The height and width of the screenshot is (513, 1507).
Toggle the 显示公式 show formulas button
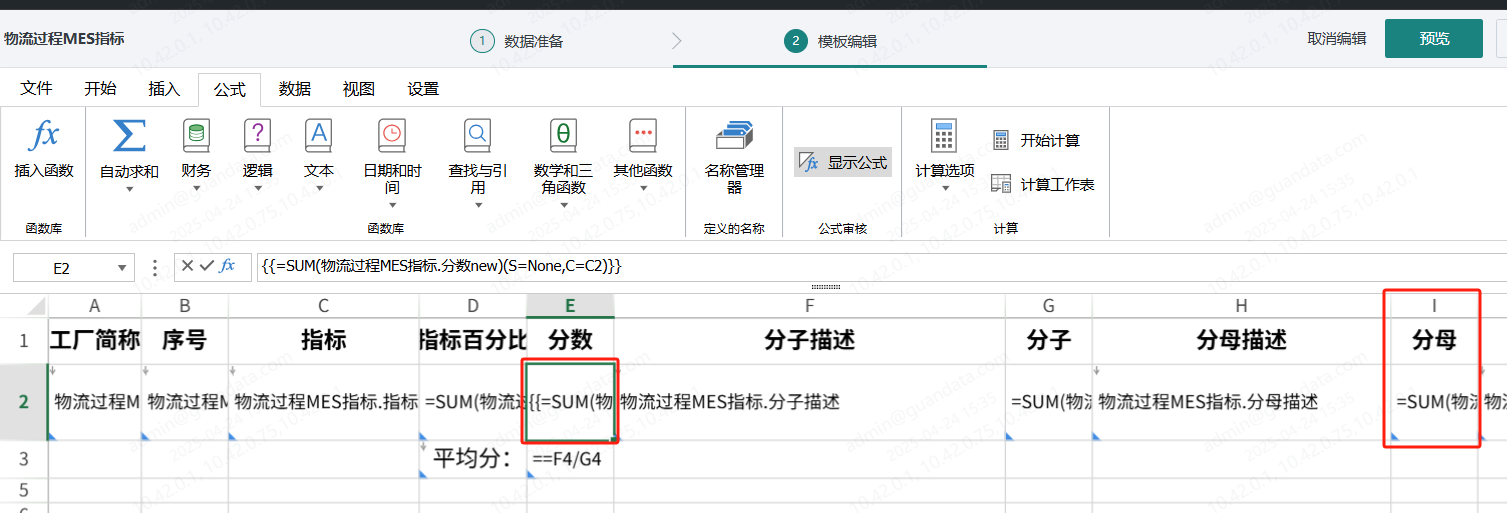click(843, 162)
